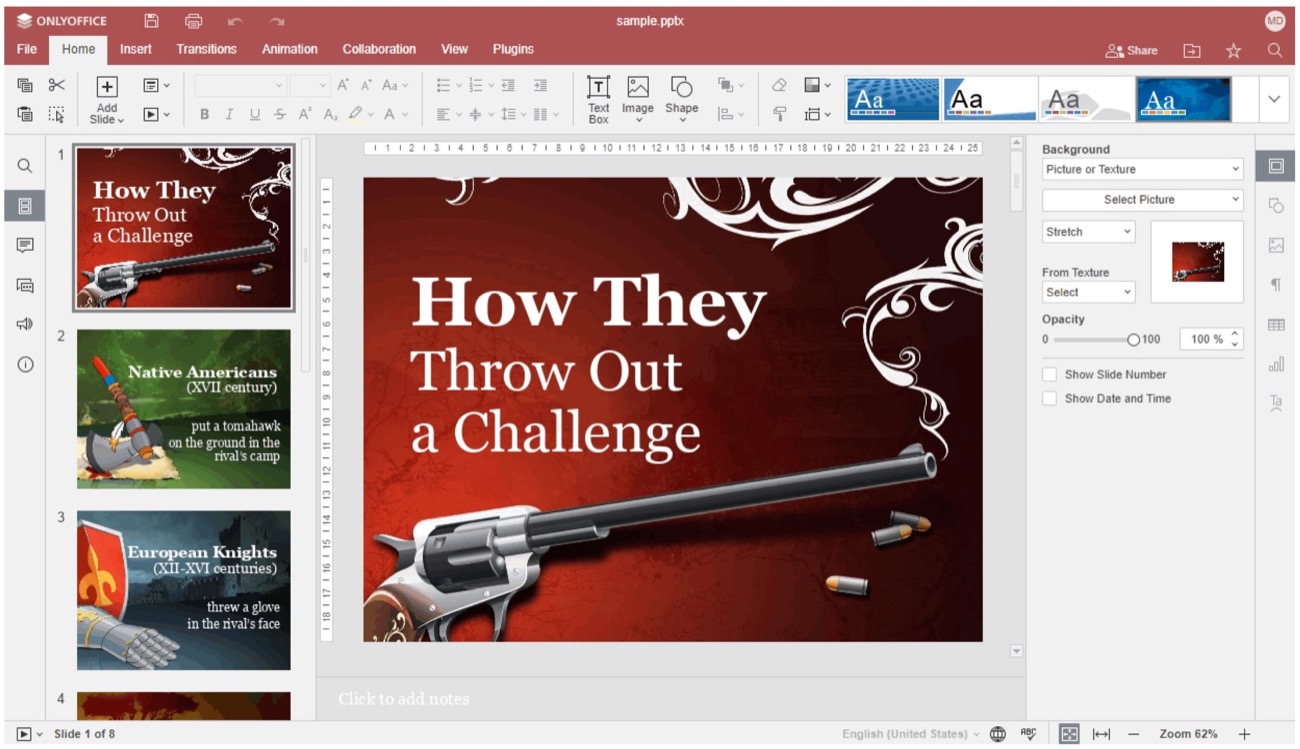This screenshot has width=1300, height=749.
Task: Open the Image insert tool
Action: (x=637, y=88)
